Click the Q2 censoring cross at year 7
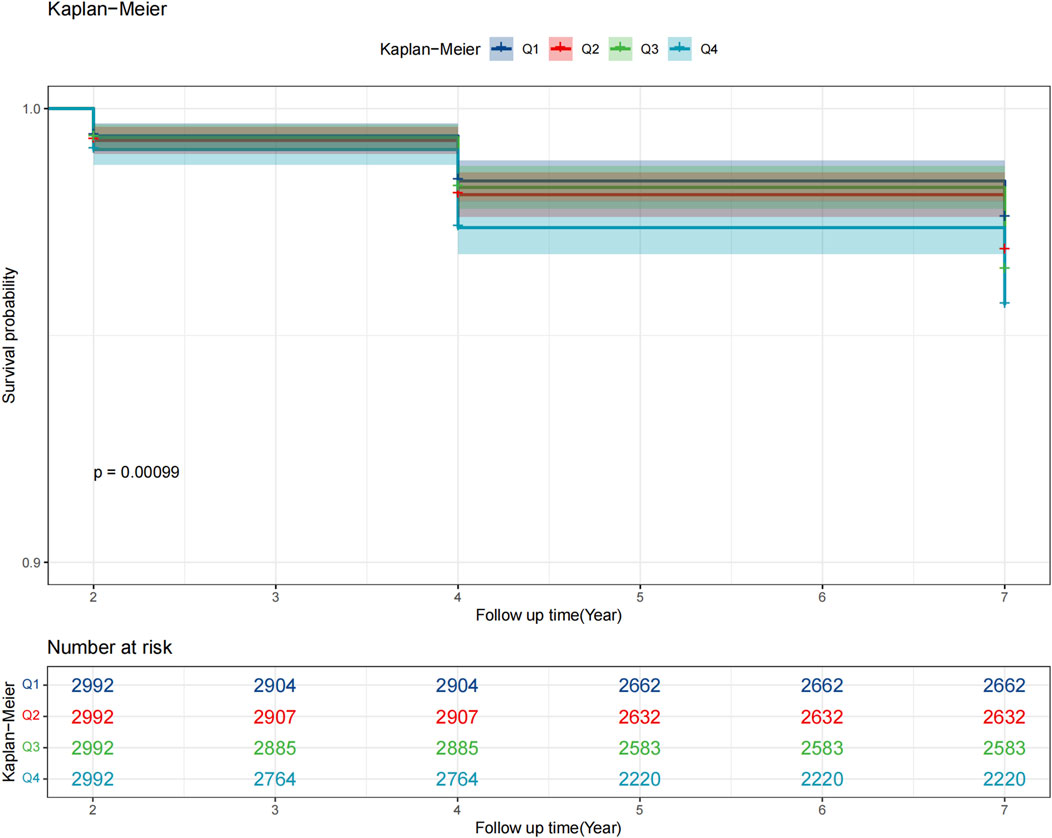The image size is (1052, 838). [x=1003, y=248]
